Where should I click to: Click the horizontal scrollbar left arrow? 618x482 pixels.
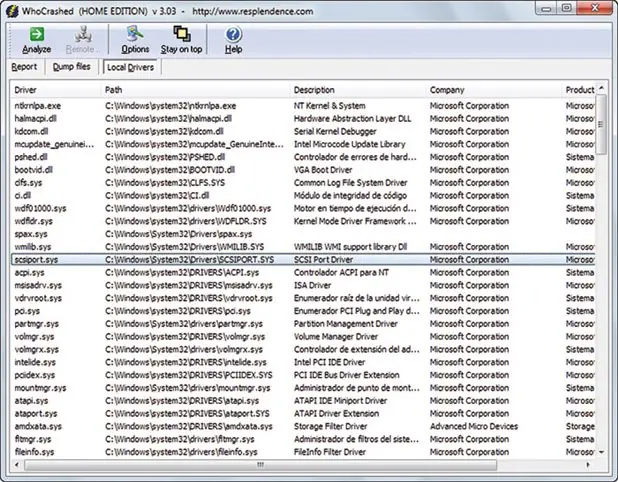17,465
